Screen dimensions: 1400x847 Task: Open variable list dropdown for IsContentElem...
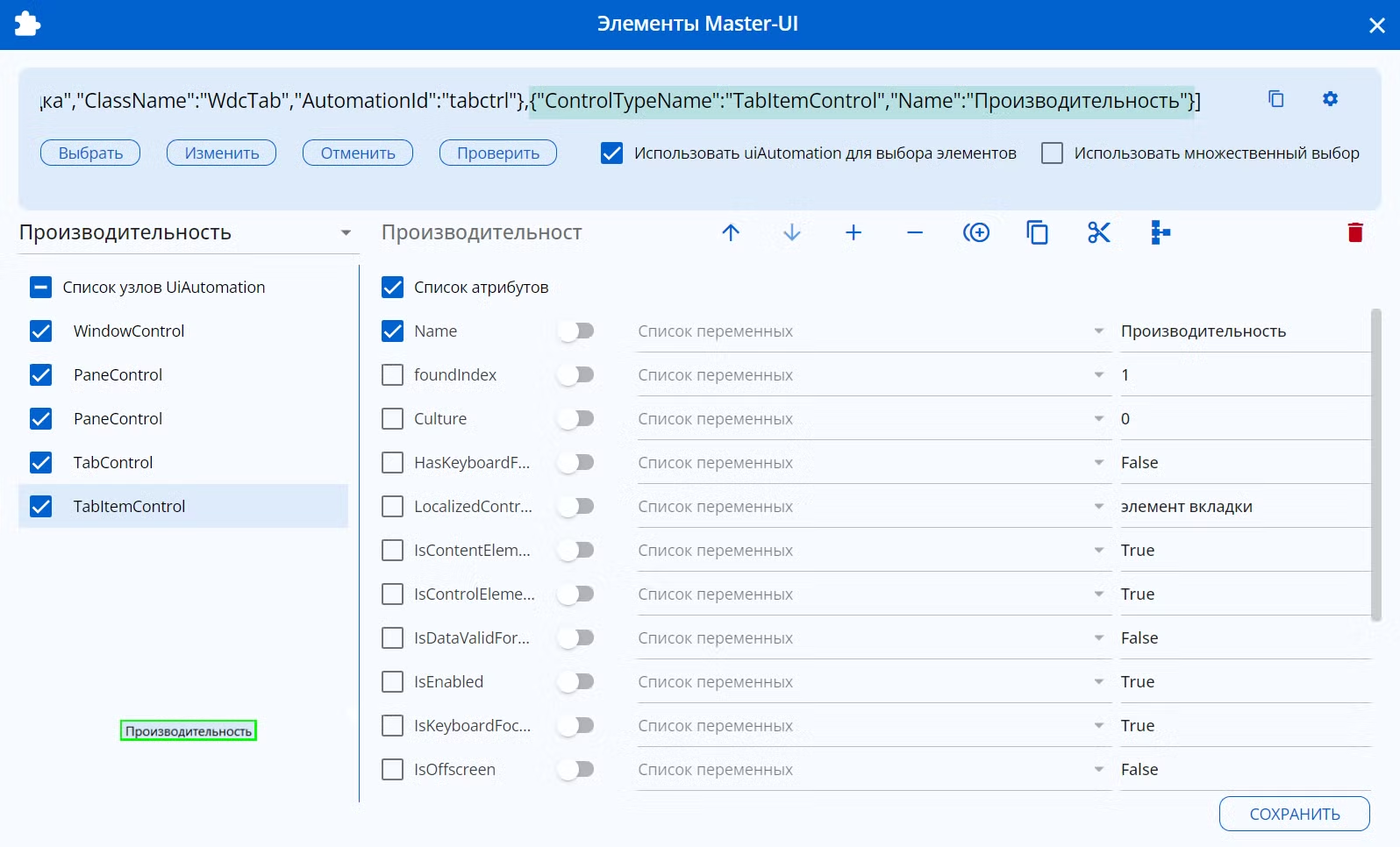coord(874,551)
